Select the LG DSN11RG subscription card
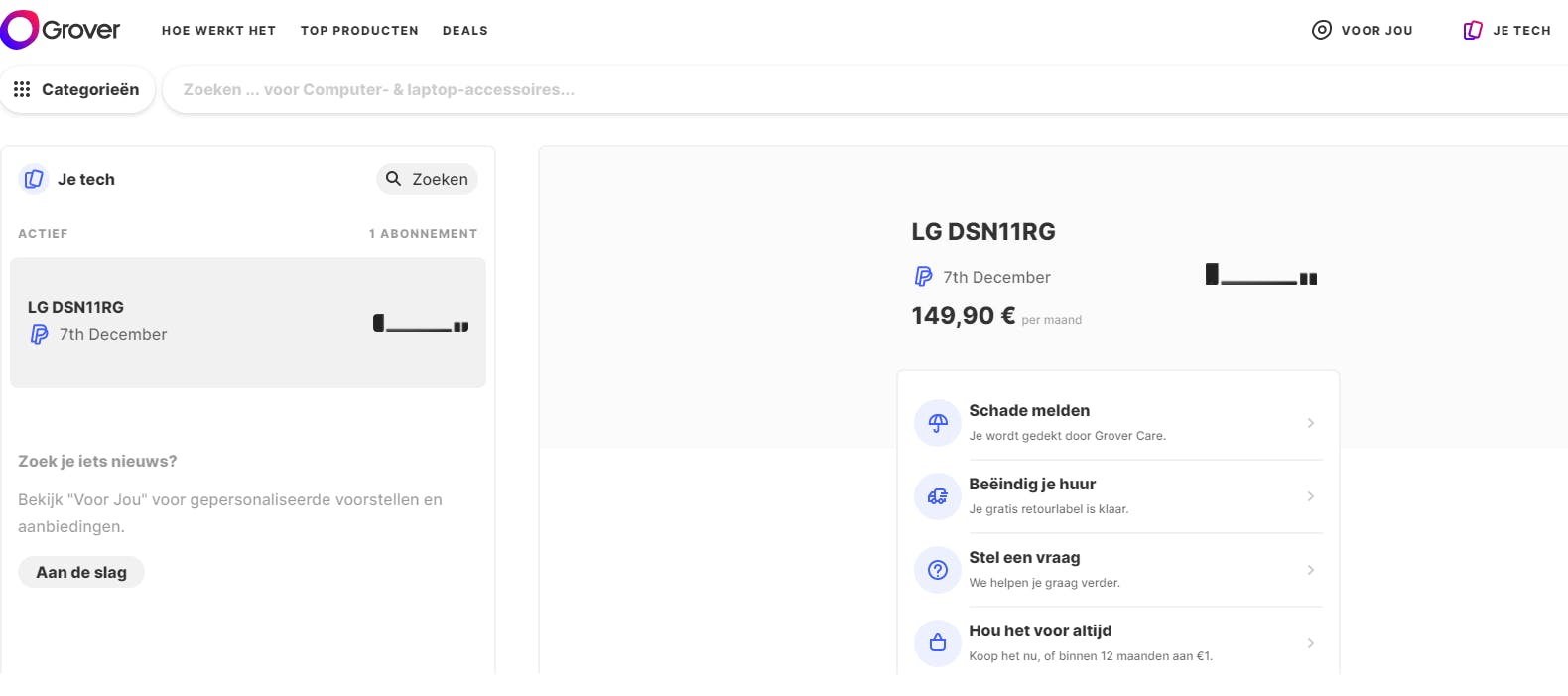1568x696 pixels. [248, 323]
